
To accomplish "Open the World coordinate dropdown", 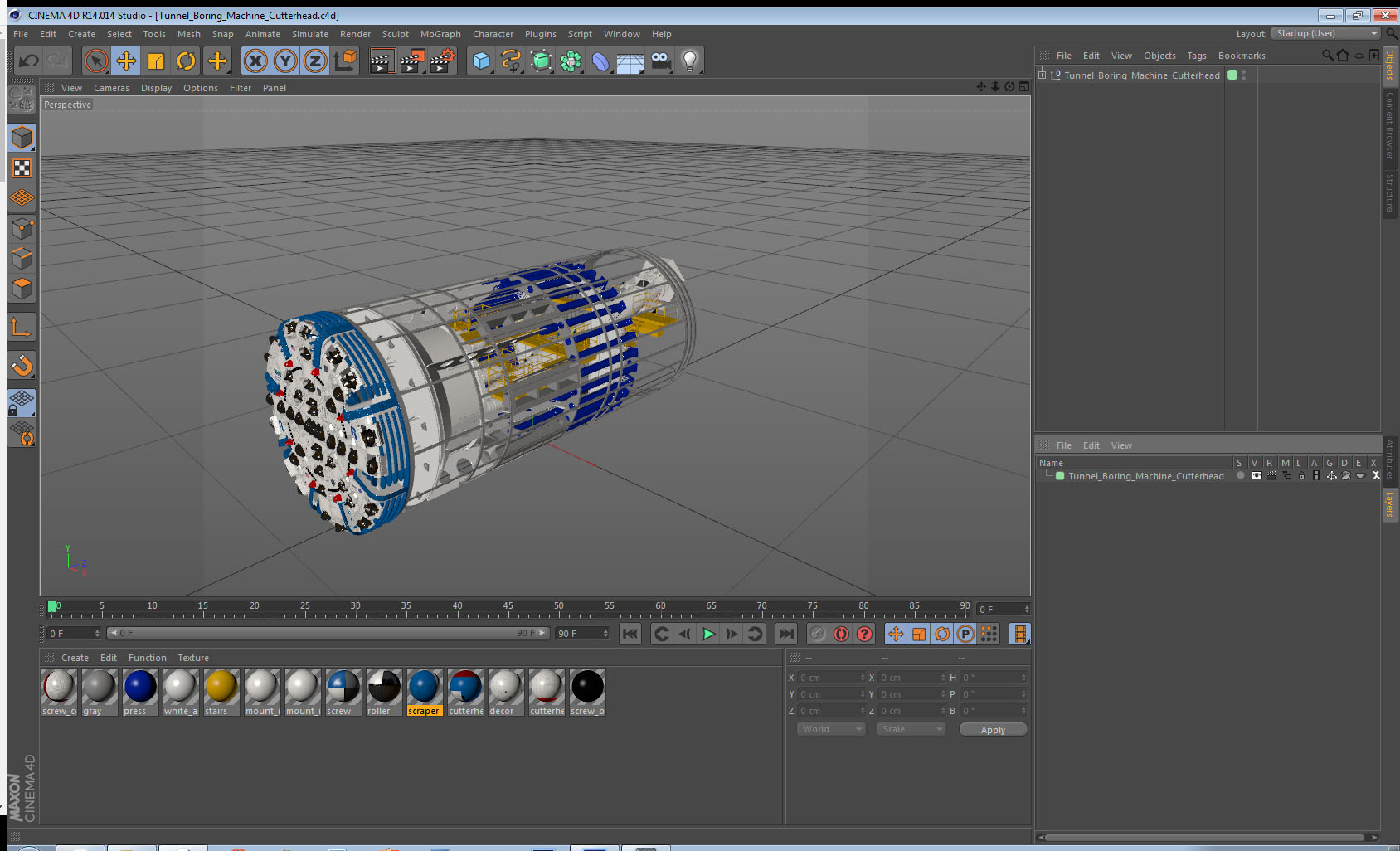I will pyautogui.click(x=831, y=729).
